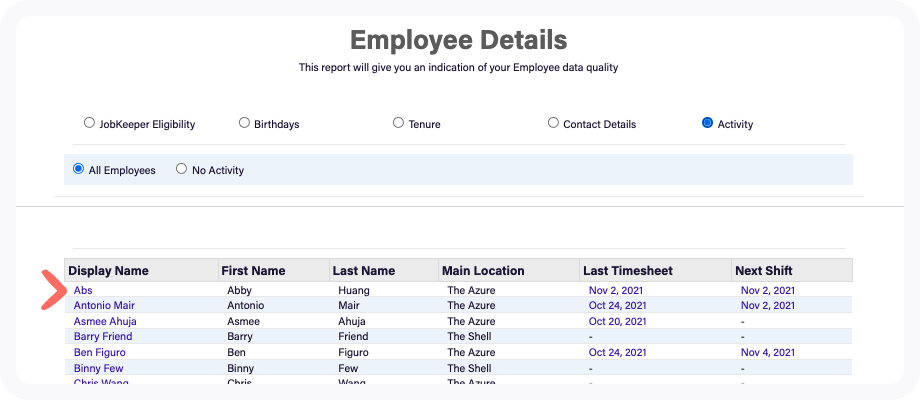
Task: Click first name cell 'Abby'
Action: pos(239,290)
